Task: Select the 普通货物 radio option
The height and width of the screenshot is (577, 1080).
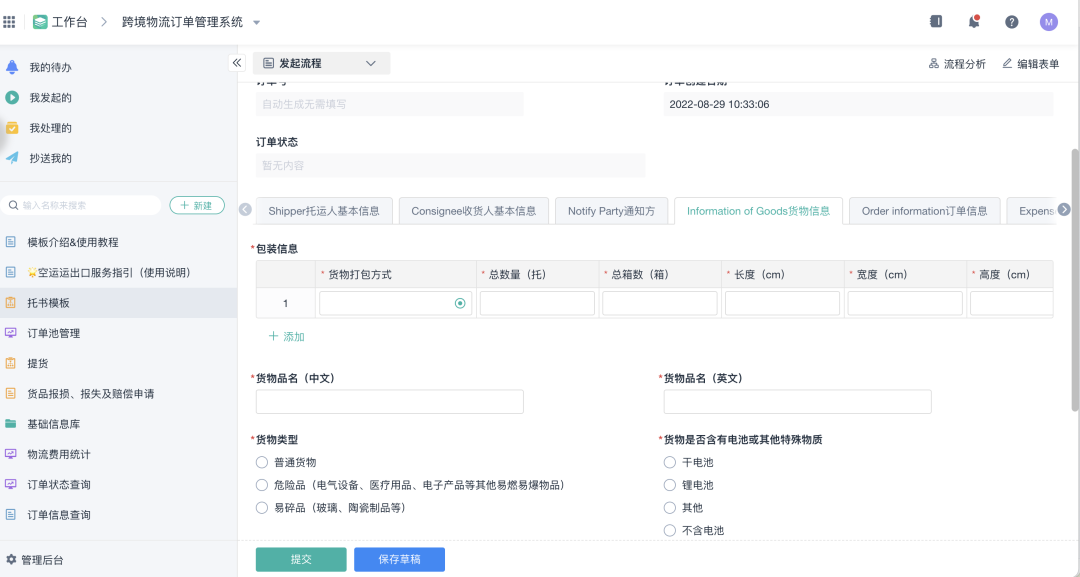Action: click(x=263, y=462)
